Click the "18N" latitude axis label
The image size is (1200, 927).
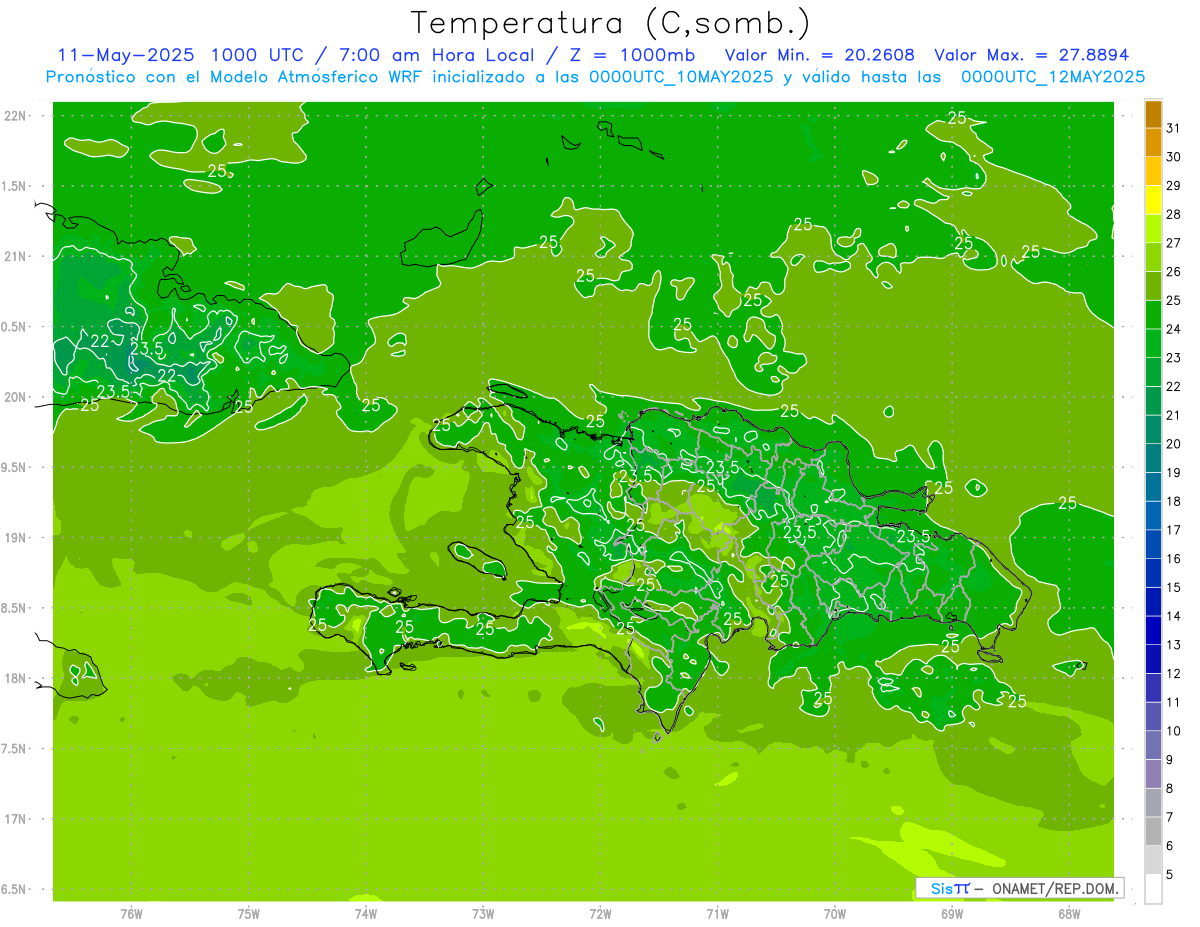click(x=16, y=678)
